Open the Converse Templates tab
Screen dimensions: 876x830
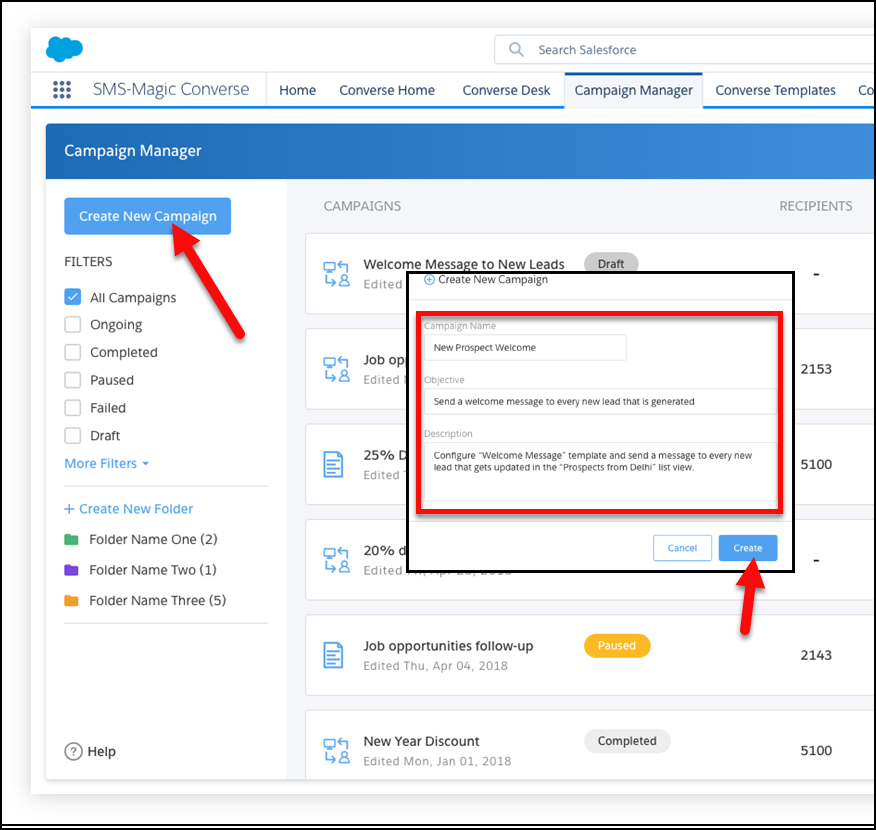click(775, 90)
